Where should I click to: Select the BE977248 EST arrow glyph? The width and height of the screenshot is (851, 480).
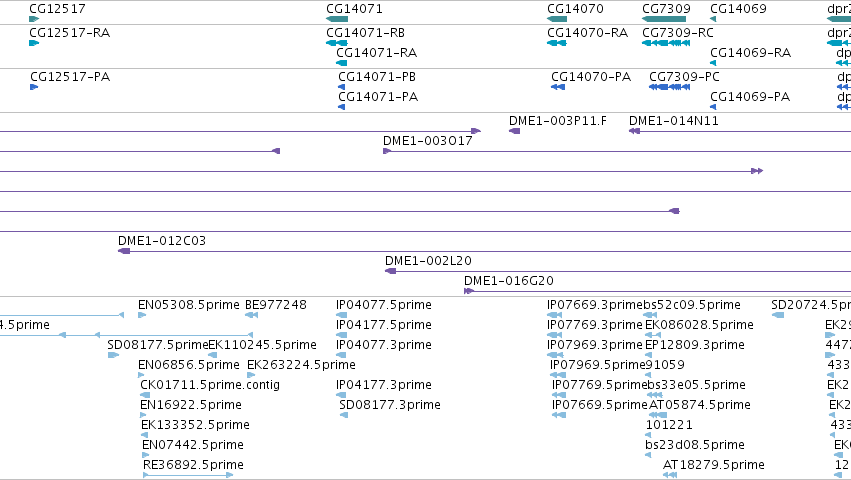251,315
